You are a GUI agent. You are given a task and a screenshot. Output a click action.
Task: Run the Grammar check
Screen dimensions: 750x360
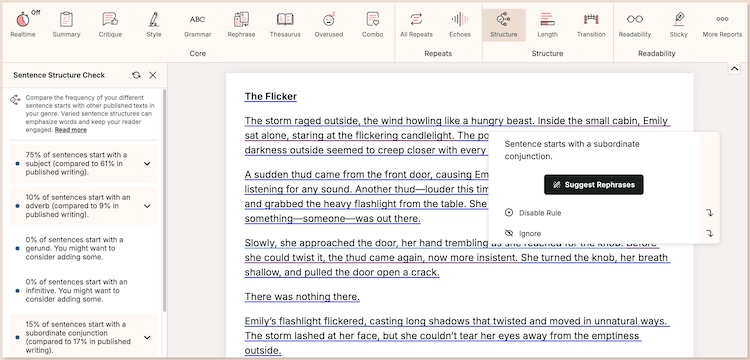tap(198, 24)
